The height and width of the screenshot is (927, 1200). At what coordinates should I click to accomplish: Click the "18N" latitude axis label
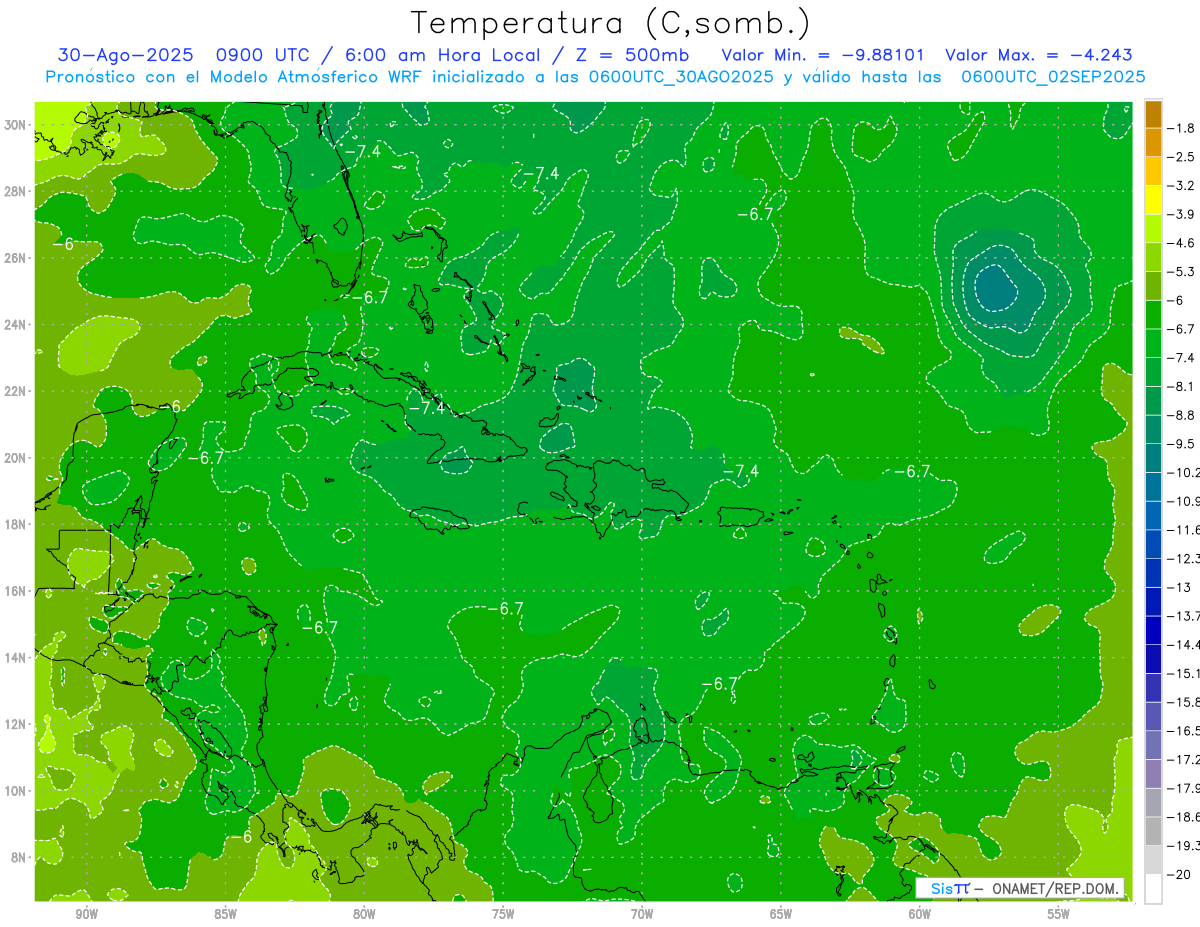[14, 524]
